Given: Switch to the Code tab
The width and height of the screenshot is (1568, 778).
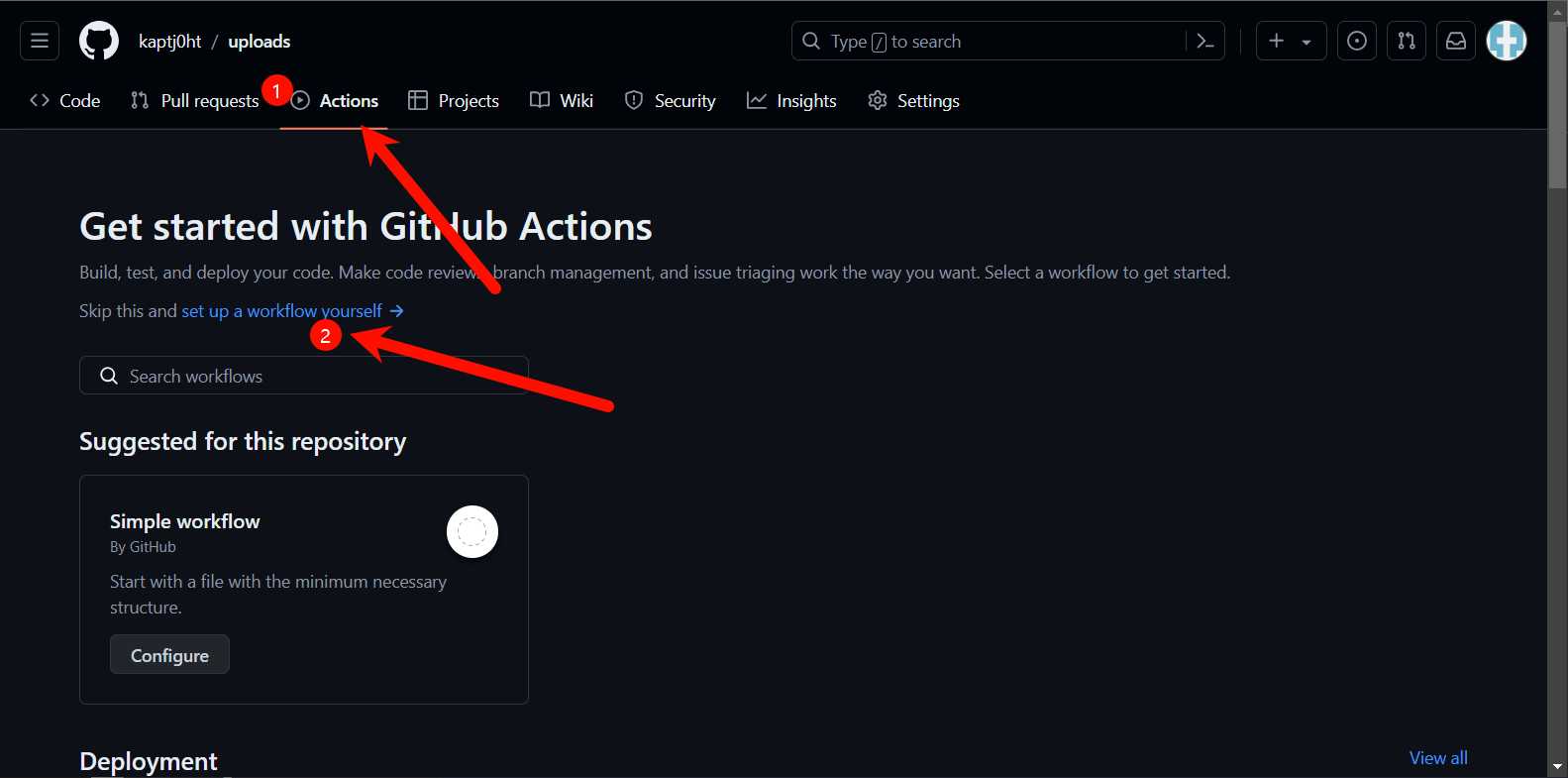Looking at the screenshot, I should [x=65, y=100].
